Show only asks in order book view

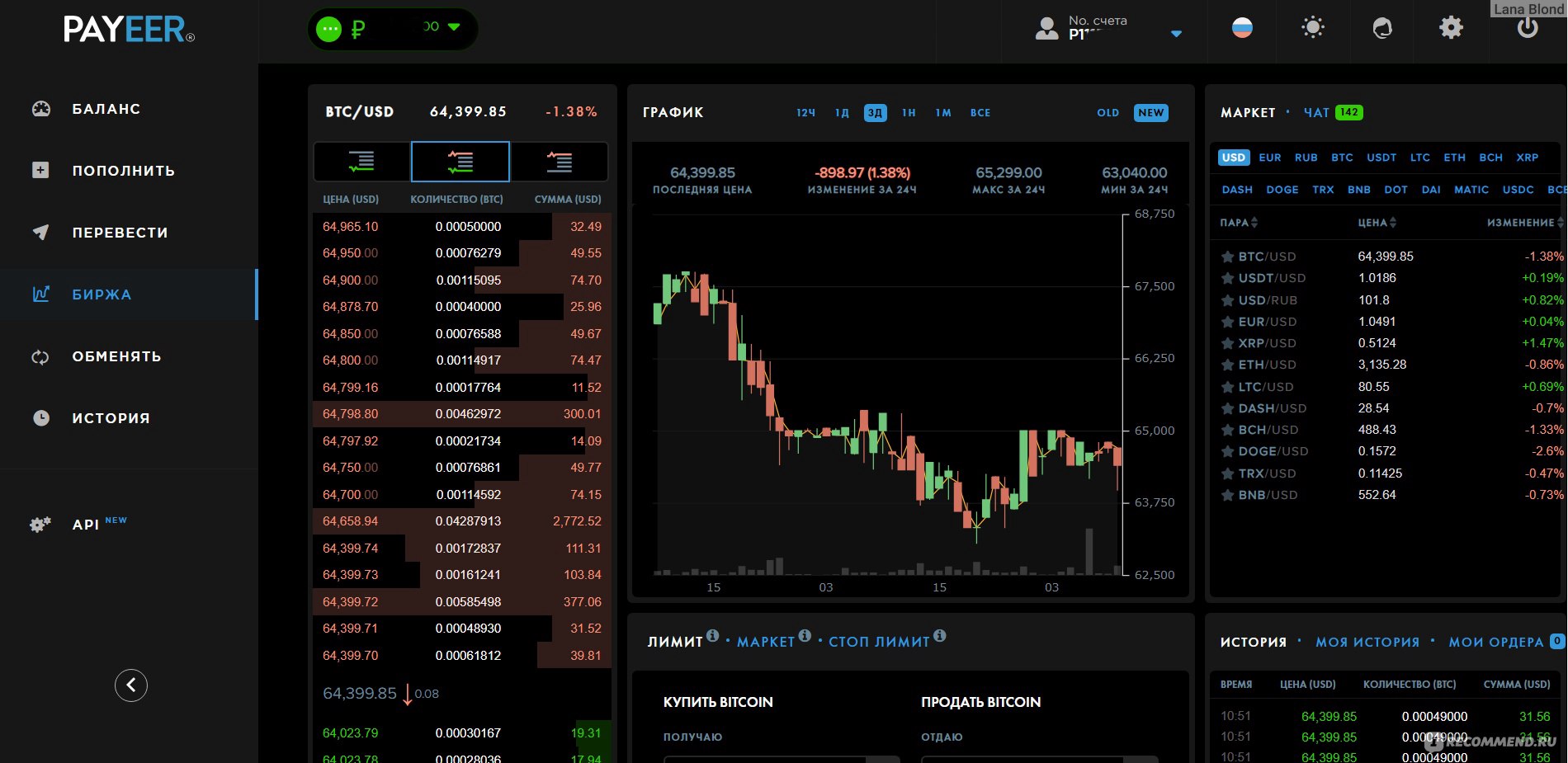[x=559, y=162]
